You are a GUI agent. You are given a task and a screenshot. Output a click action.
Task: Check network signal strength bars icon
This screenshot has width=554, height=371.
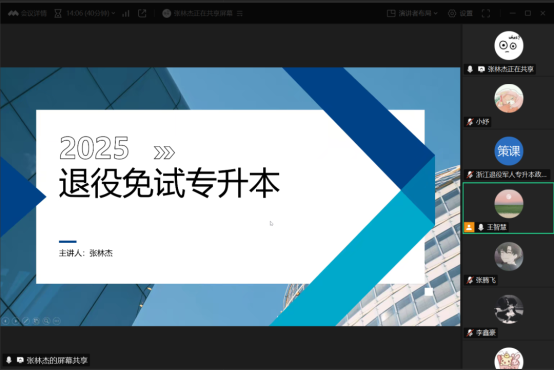[x=126, y=13]
